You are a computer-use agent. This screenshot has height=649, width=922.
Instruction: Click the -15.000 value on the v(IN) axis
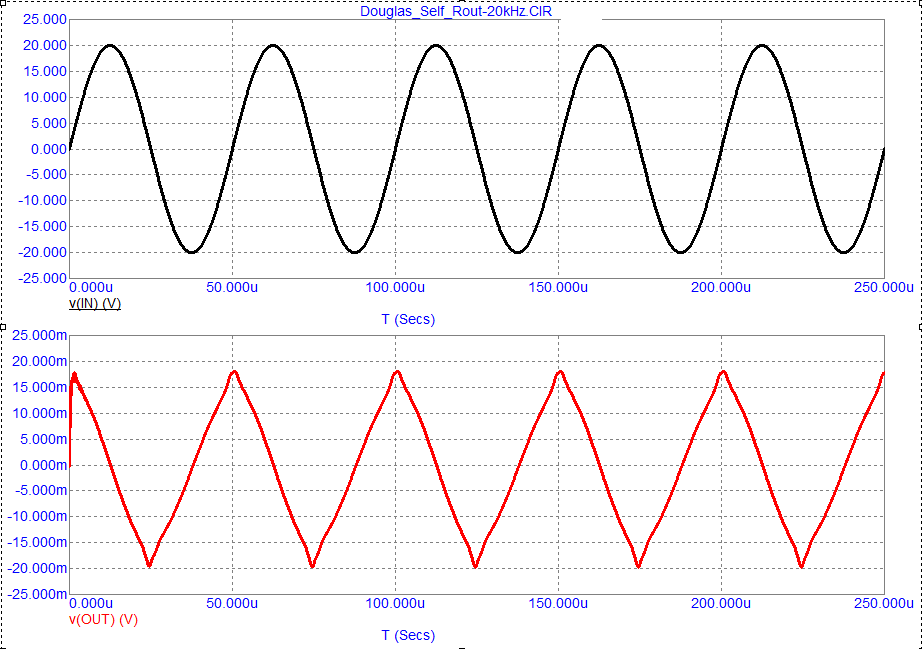point(42,226)
